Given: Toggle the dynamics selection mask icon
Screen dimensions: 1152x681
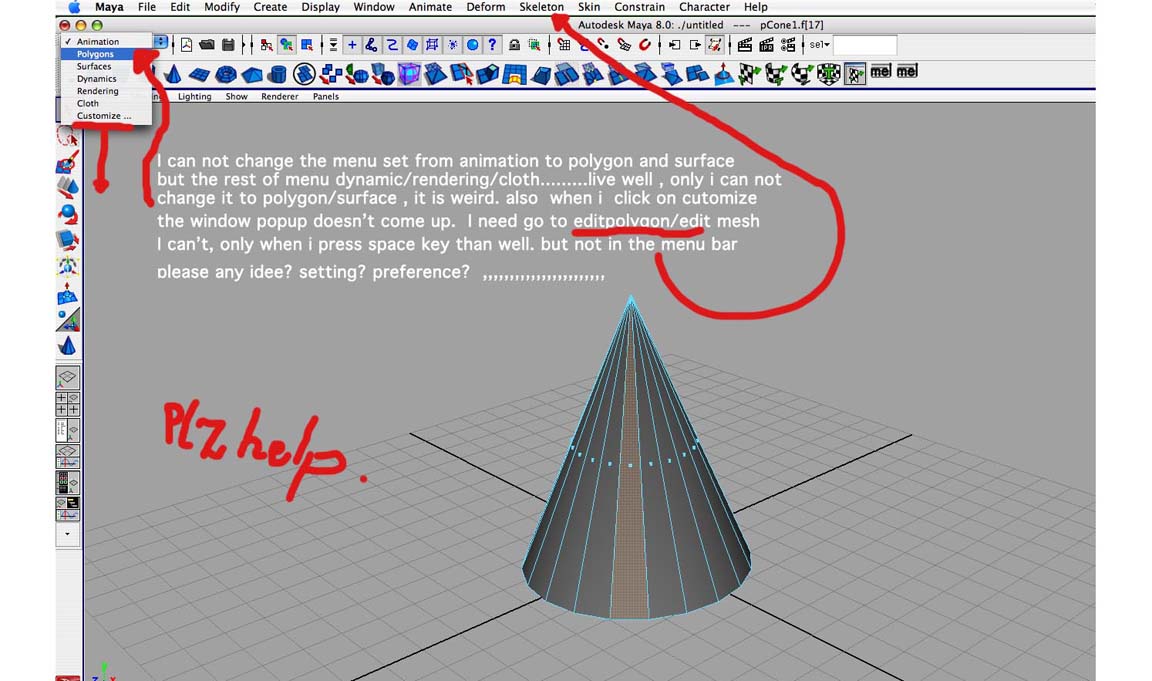Looking at the screenshot, I should pyautogui.click(x=453, y=45).
